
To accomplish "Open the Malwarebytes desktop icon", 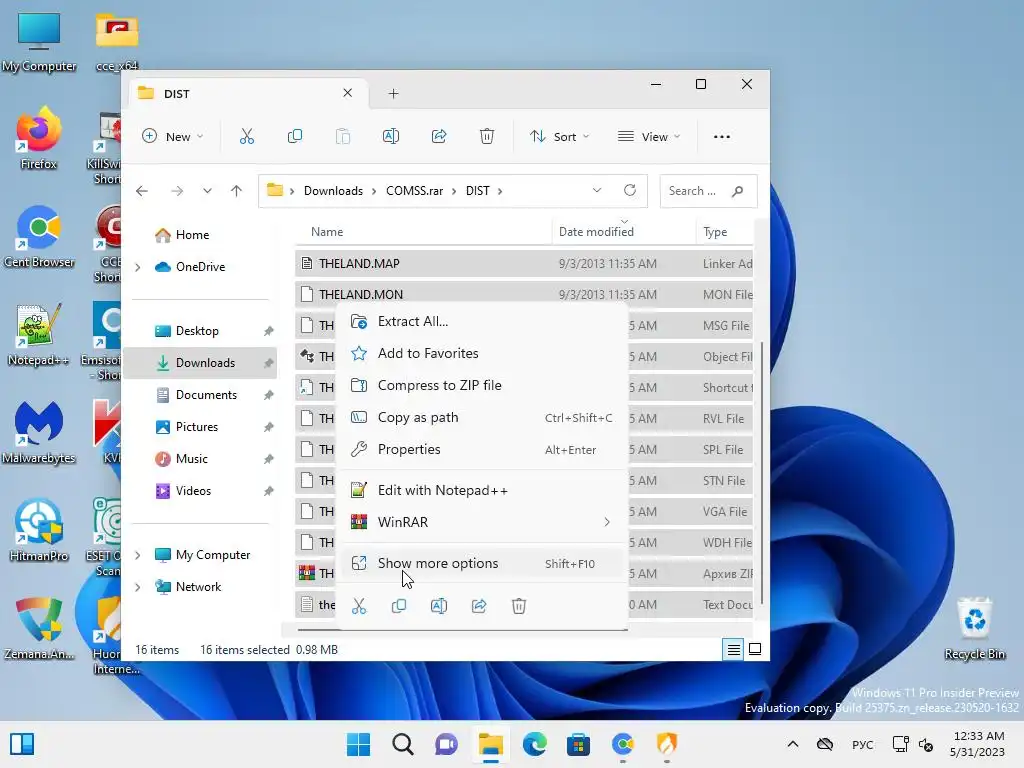I will 39,432.
